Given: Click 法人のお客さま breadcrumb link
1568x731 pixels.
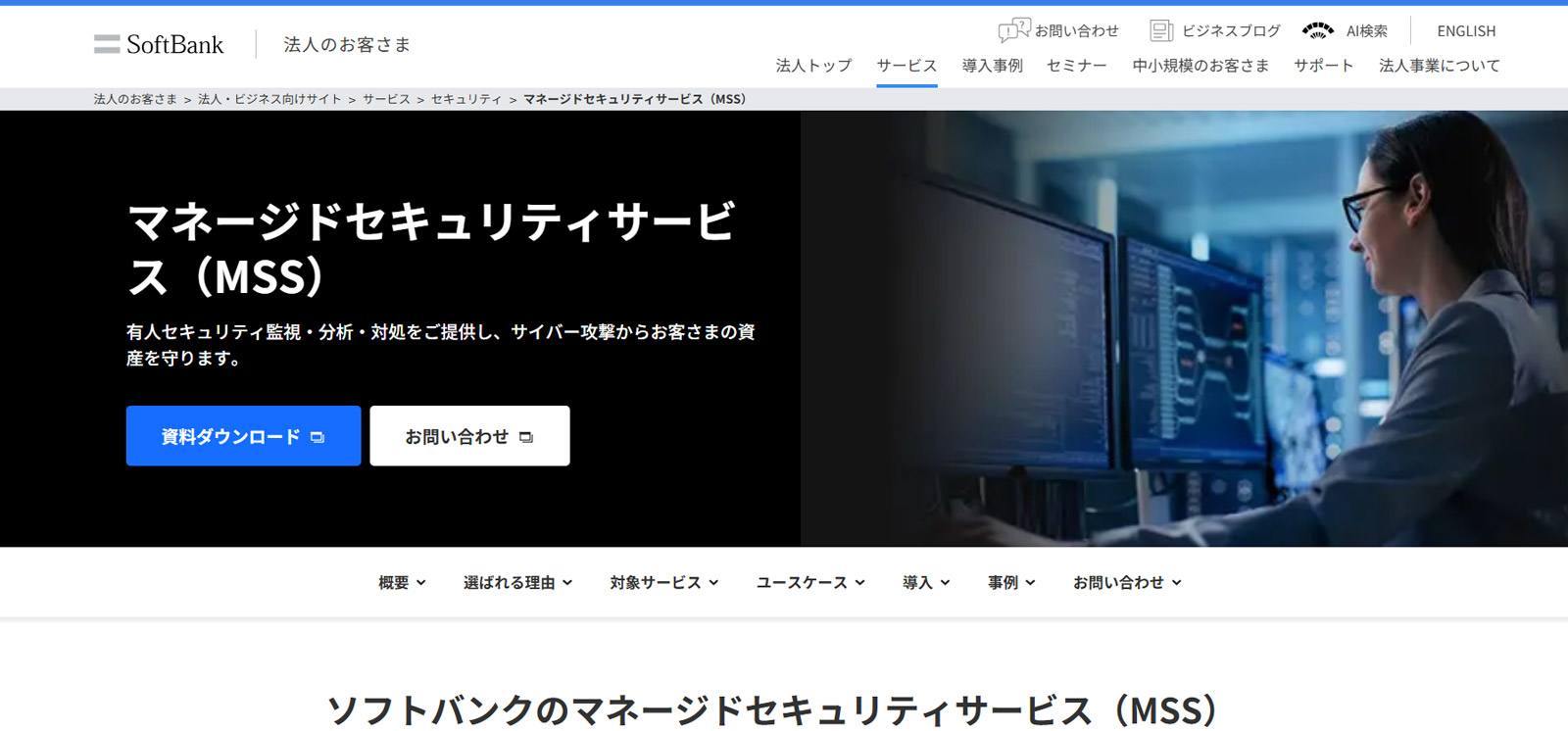Looking at the screenshot, I should [x=135, y=99].
